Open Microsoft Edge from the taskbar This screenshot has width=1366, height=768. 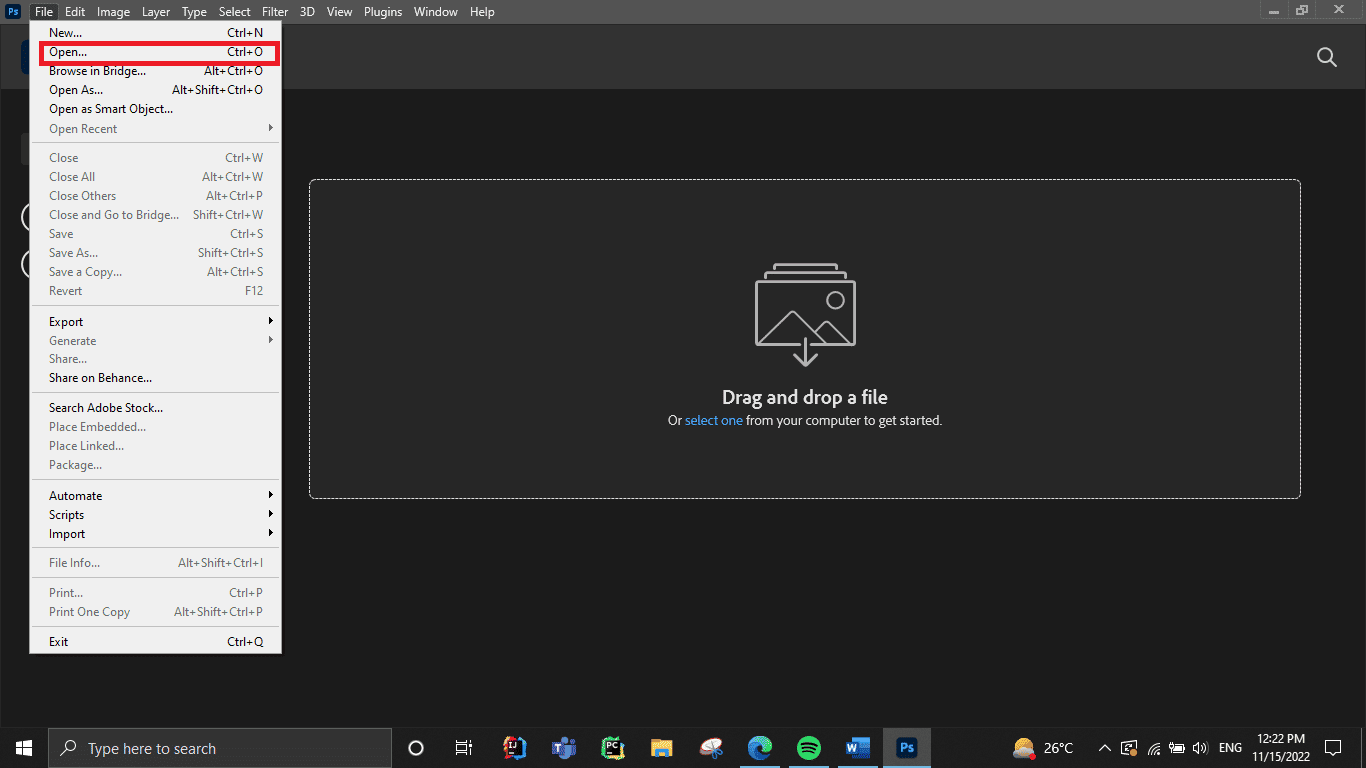click(x=760, y=747)
